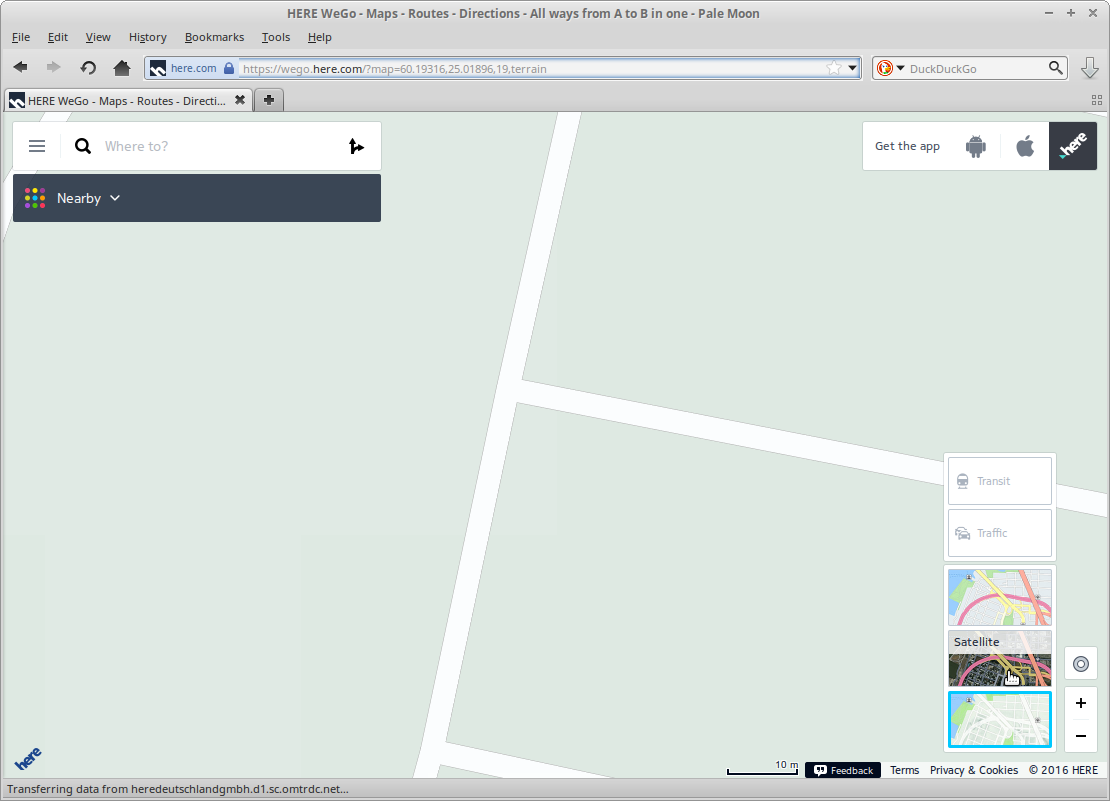
Task: Go to the browser home page
Action: pos(122,68)
